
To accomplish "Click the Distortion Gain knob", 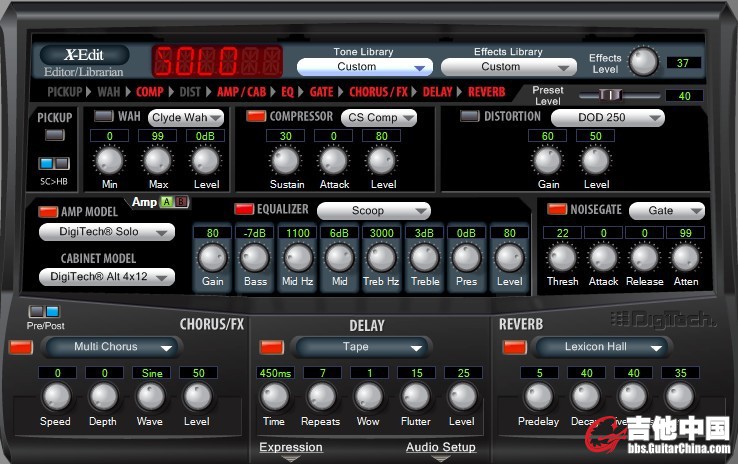I will 547,161.
